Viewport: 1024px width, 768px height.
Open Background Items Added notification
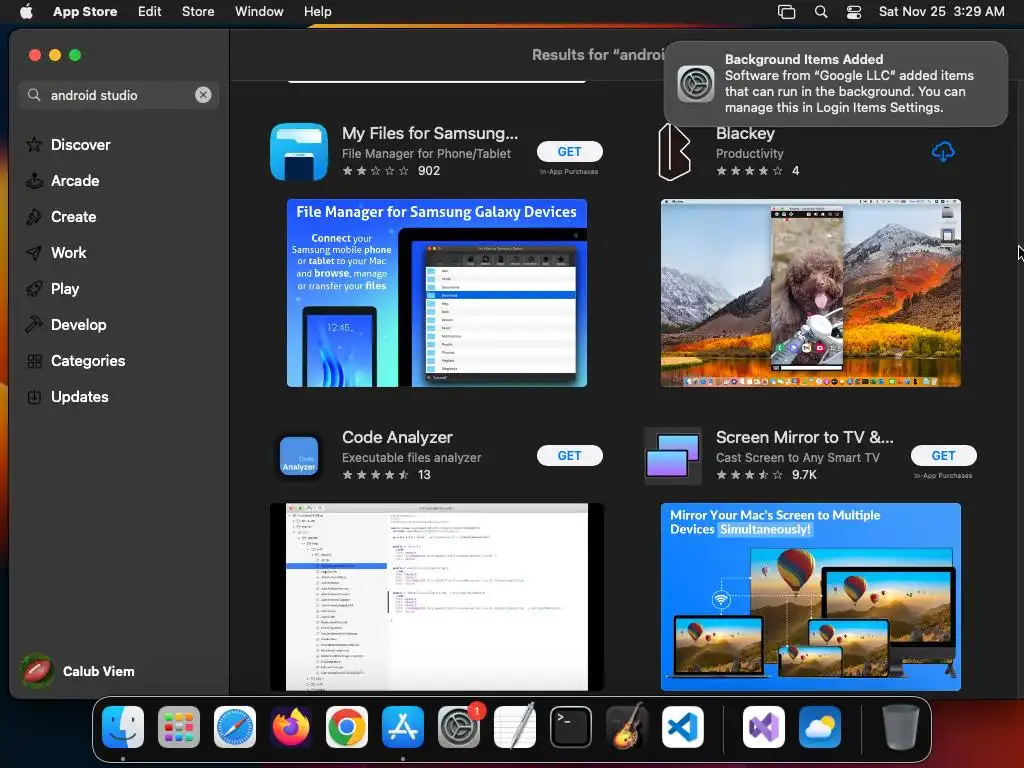point(836,84)
